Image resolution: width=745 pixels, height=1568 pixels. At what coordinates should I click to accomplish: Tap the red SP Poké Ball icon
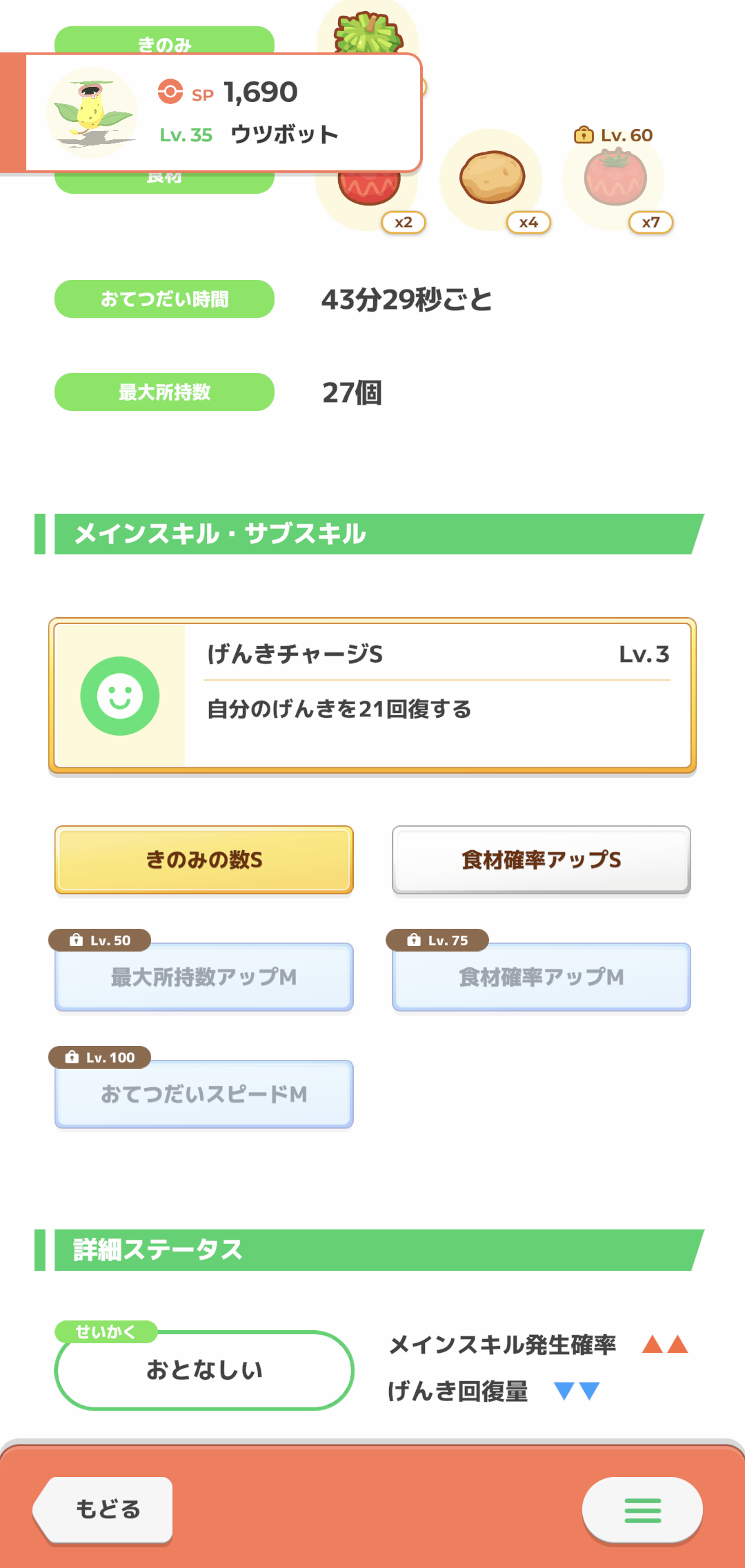(x=170, y=91)
